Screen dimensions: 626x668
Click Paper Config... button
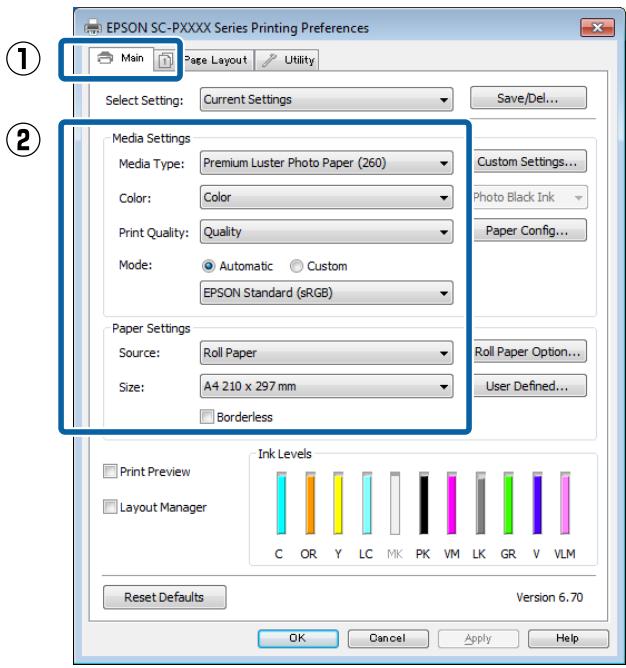529,230
